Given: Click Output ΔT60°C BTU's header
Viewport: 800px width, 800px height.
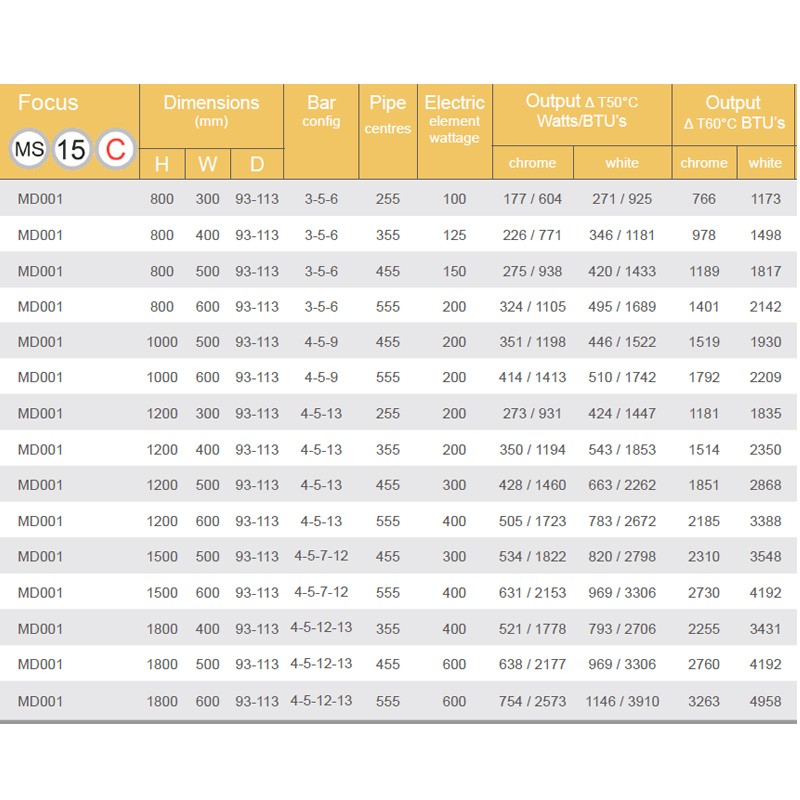Looking at the screenshot, I should [x=734, y=112].
